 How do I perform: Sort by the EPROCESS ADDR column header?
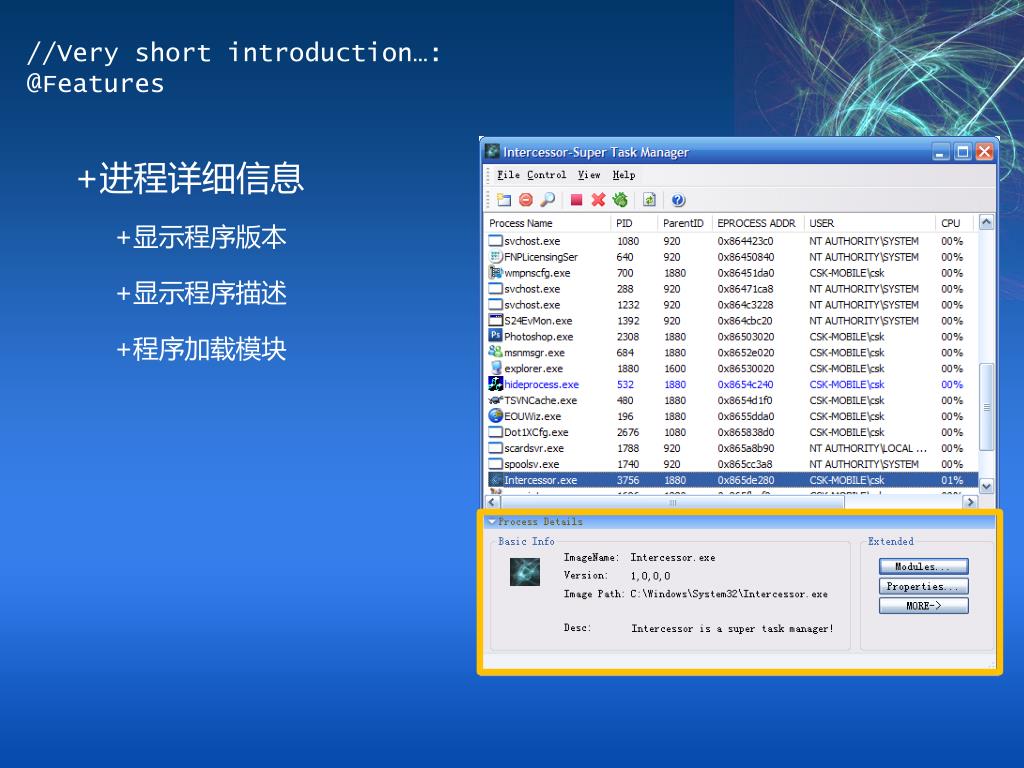pos(758,223)
